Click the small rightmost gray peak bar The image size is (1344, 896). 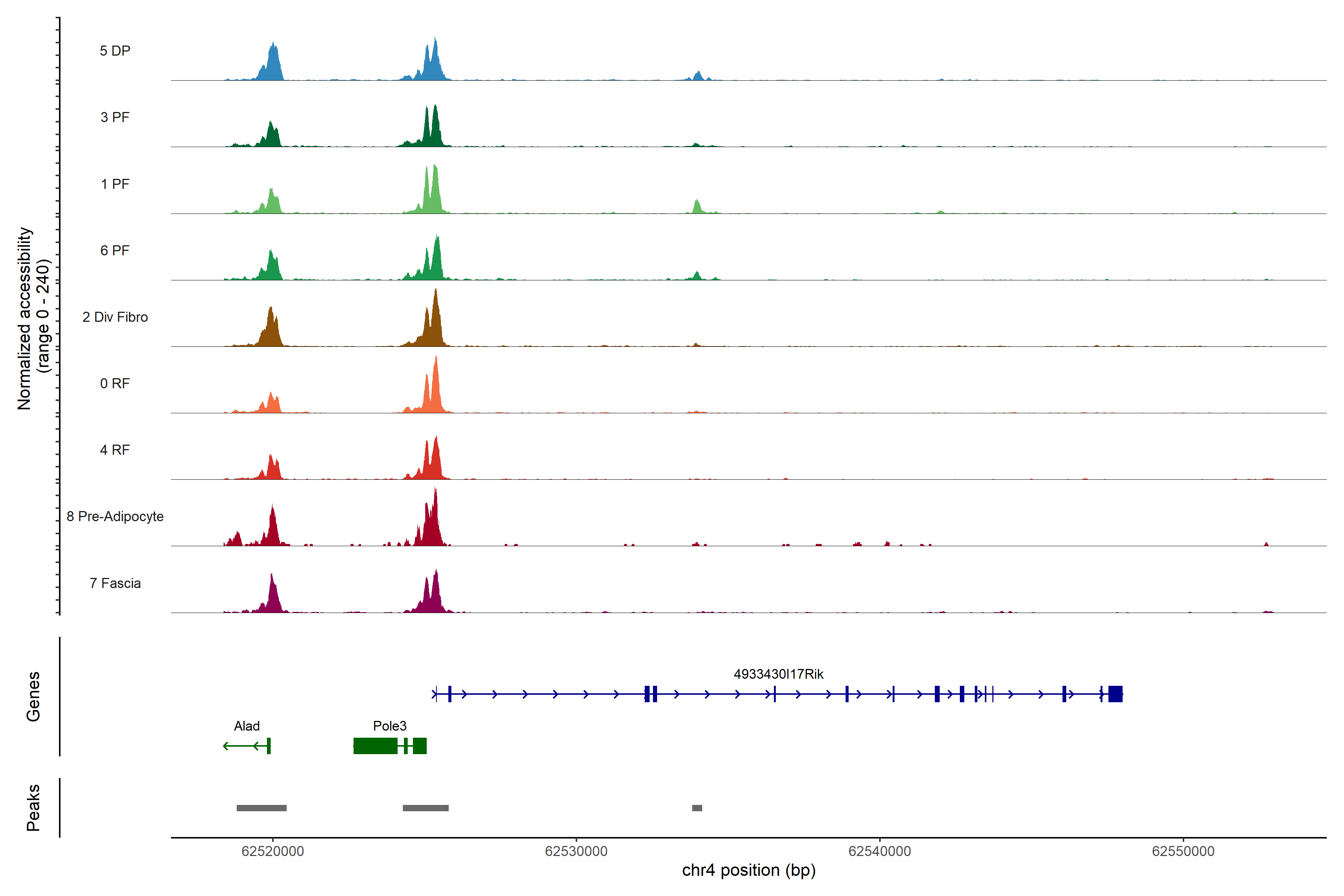[697, 808]
